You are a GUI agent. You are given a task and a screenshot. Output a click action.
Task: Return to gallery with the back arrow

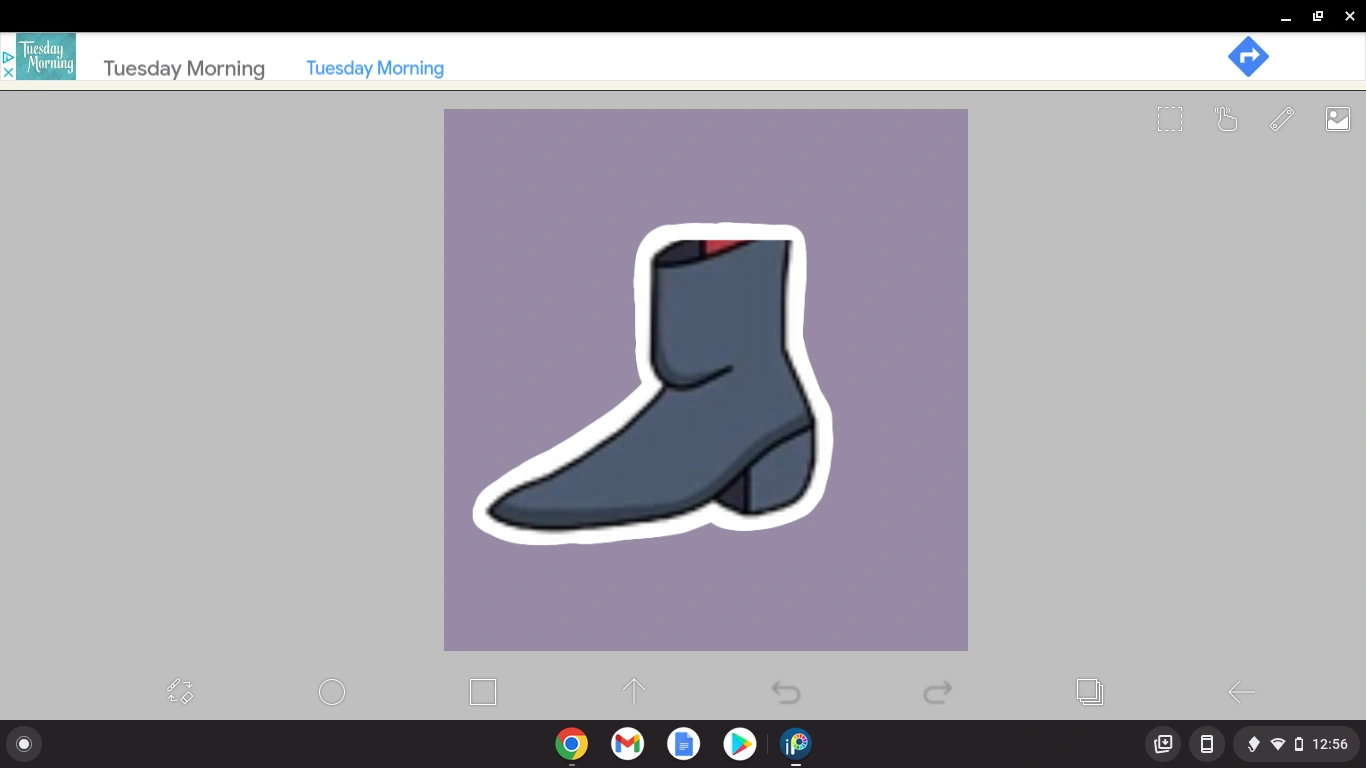tap(1241, 691)
